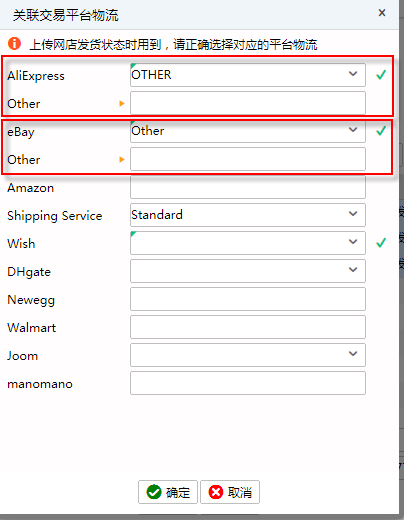This screenshot has height=520, width=404.
Task: Focus the Amazon input field
Action: [x=248, y=187]
